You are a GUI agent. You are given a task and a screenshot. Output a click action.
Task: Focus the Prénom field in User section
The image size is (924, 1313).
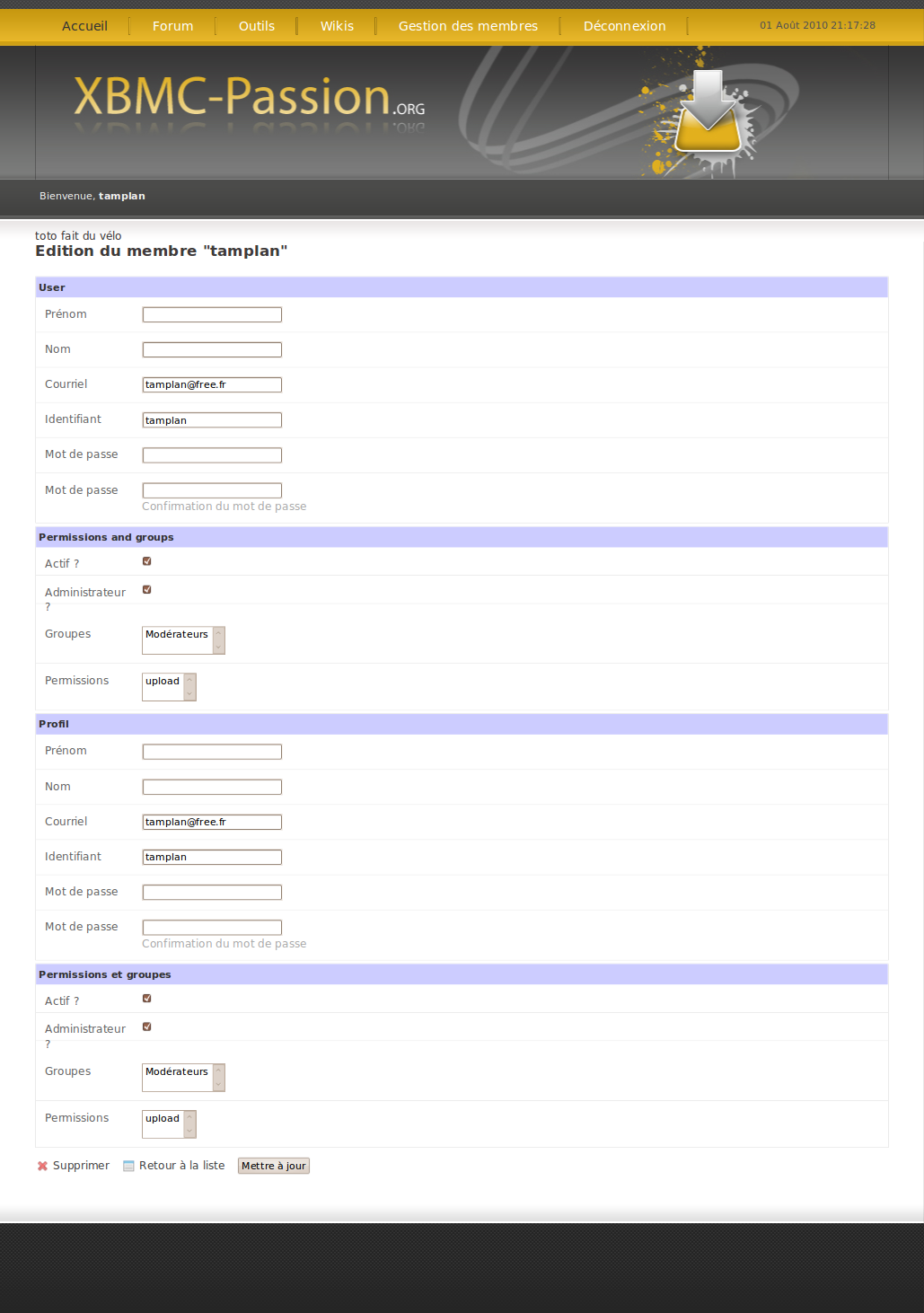212,314
